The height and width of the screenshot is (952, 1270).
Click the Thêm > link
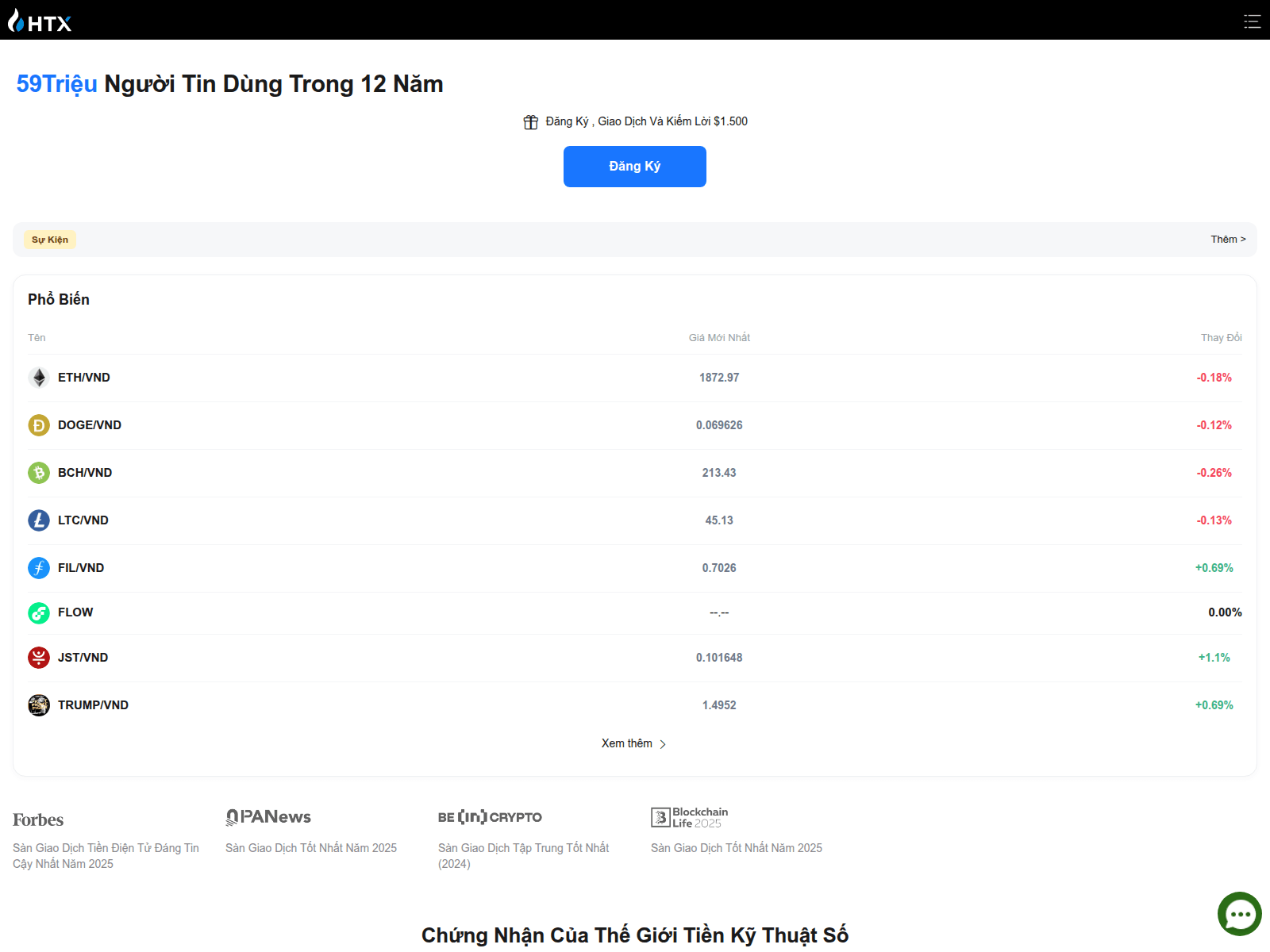[1228, 240]
